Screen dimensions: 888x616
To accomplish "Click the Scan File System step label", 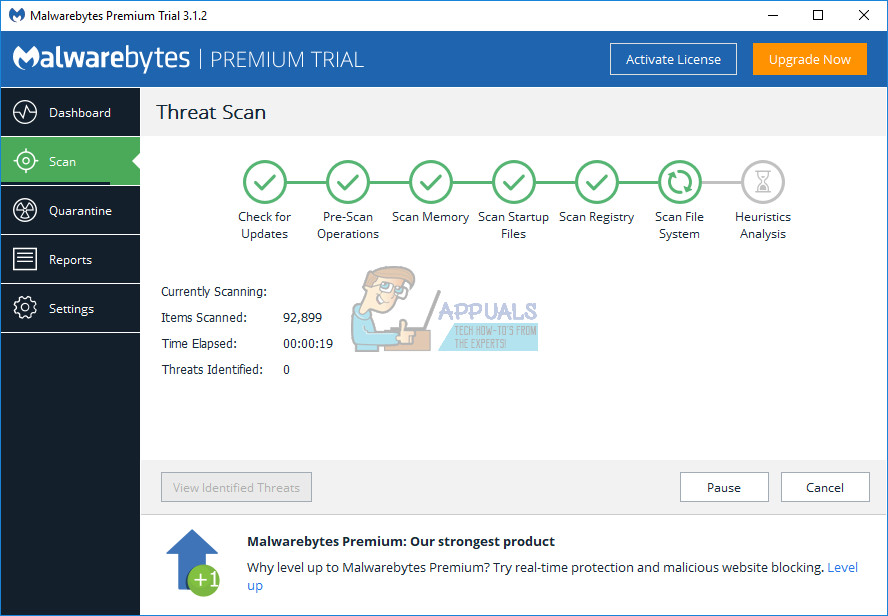I will [x=680, y=225].
